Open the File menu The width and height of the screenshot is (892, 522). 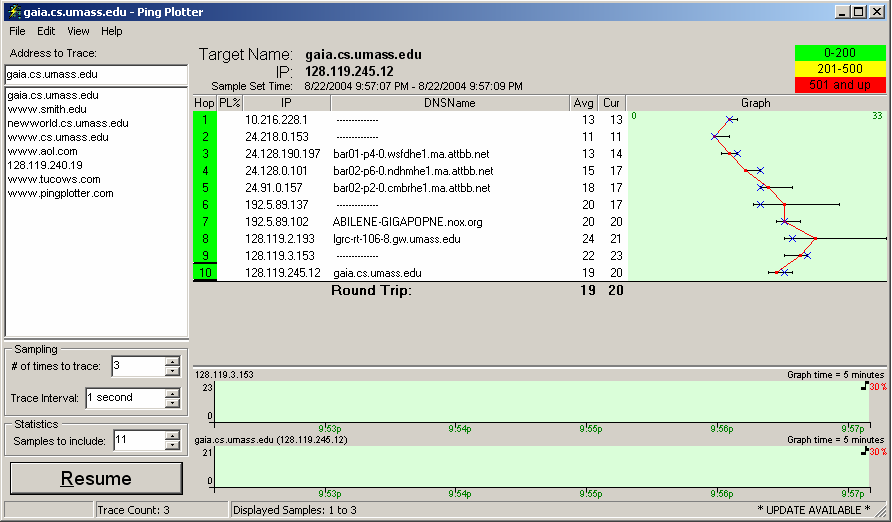18,31
